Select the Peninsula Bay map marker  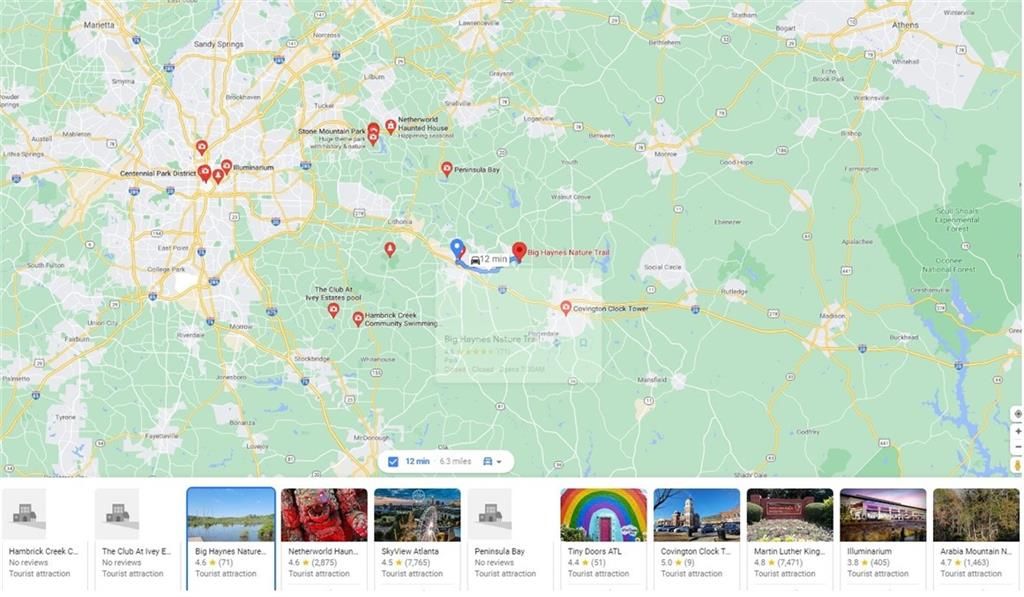(447, 170)
